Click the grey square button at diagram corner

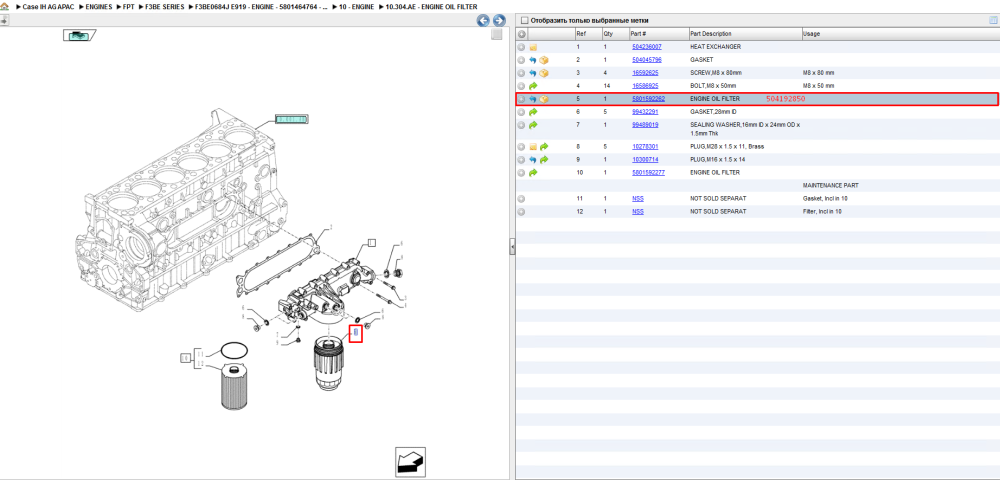click(496, 34)
